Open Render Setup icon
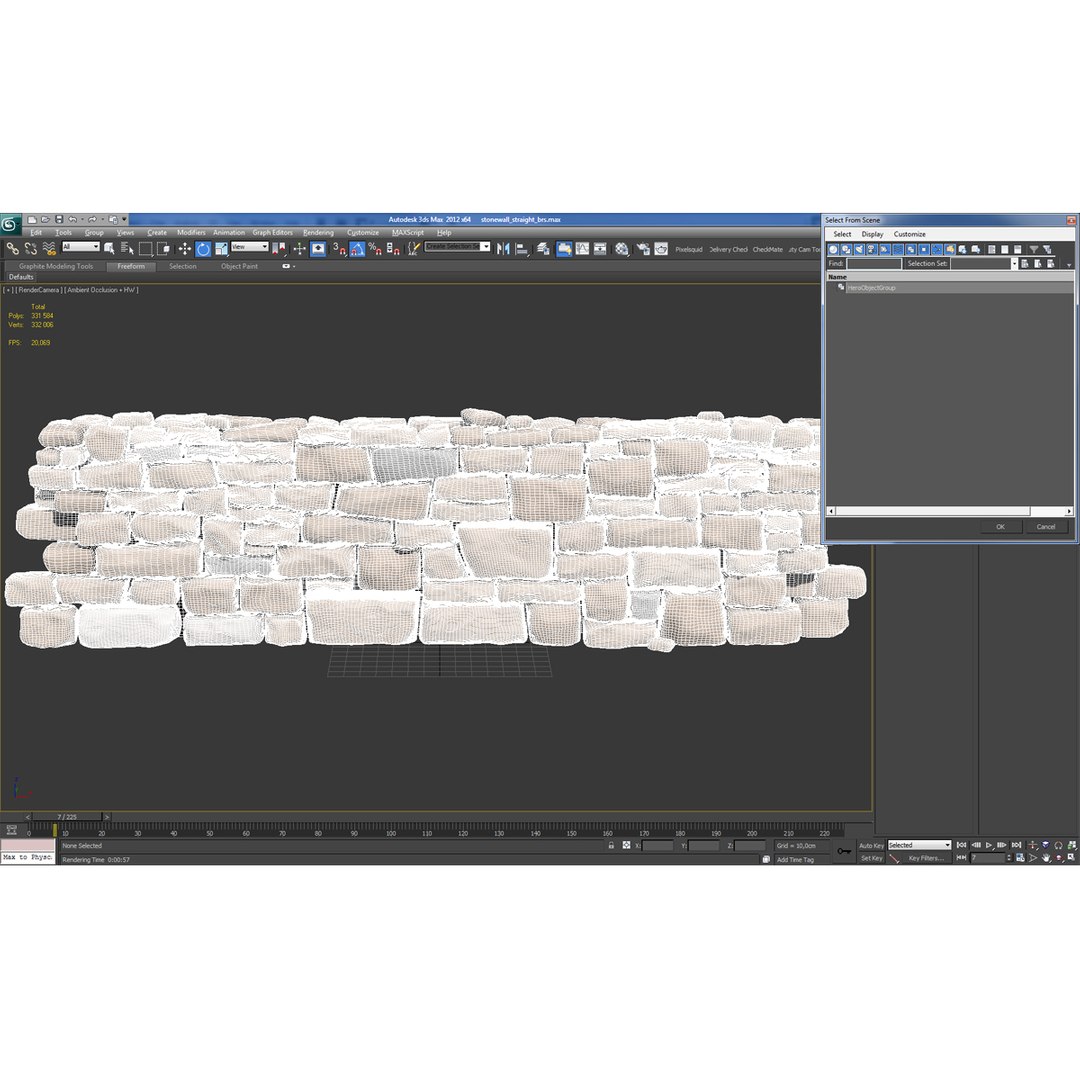The image size is (1080, 1080). pyautogui.click(x=643, y=249)
